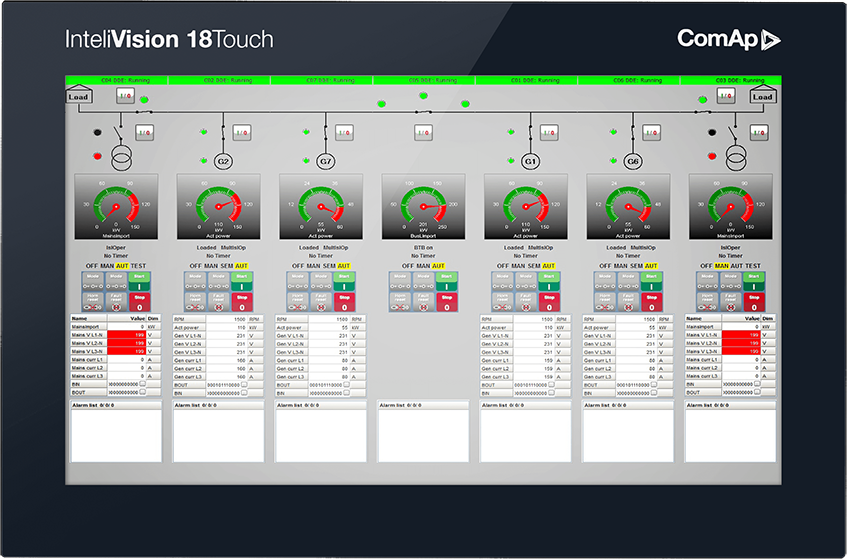This screenshot has height=559, width=847.
Task: Click the BusImport power gauge
Action: point(423,206)
